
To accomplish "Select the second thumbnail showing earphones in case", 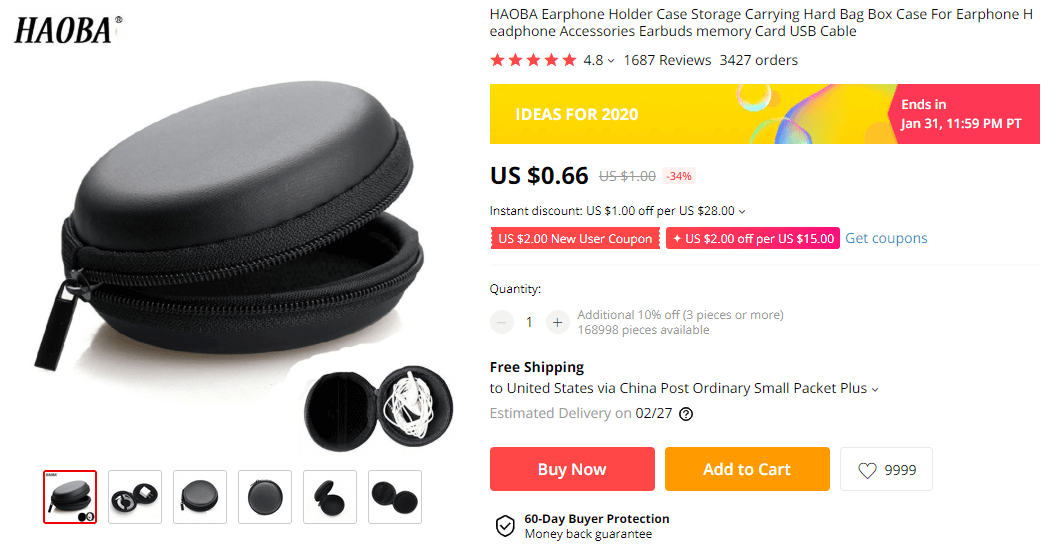I will (135, 497).
